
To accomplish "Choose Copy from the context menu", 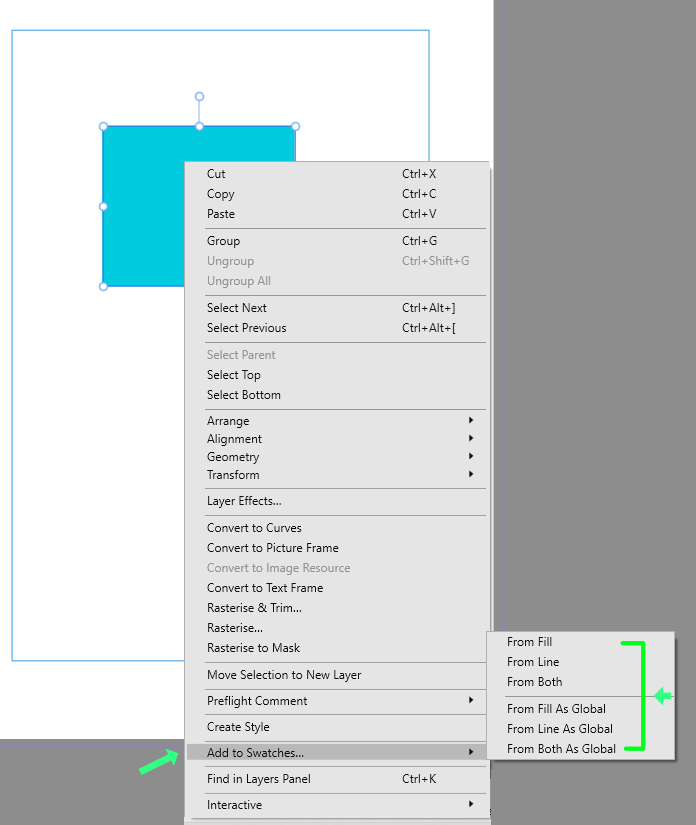I will point(337,194).
